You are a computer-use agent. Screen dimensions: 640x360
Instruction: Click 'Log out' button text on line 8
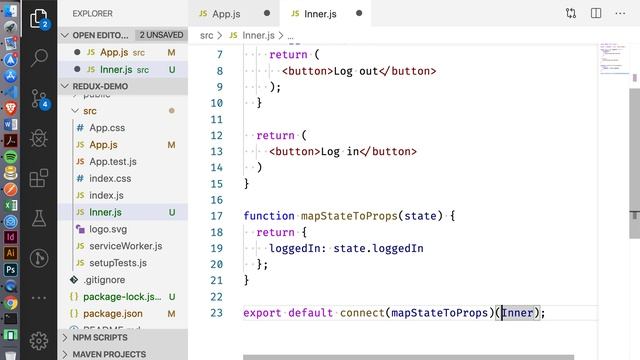[356, 71]
